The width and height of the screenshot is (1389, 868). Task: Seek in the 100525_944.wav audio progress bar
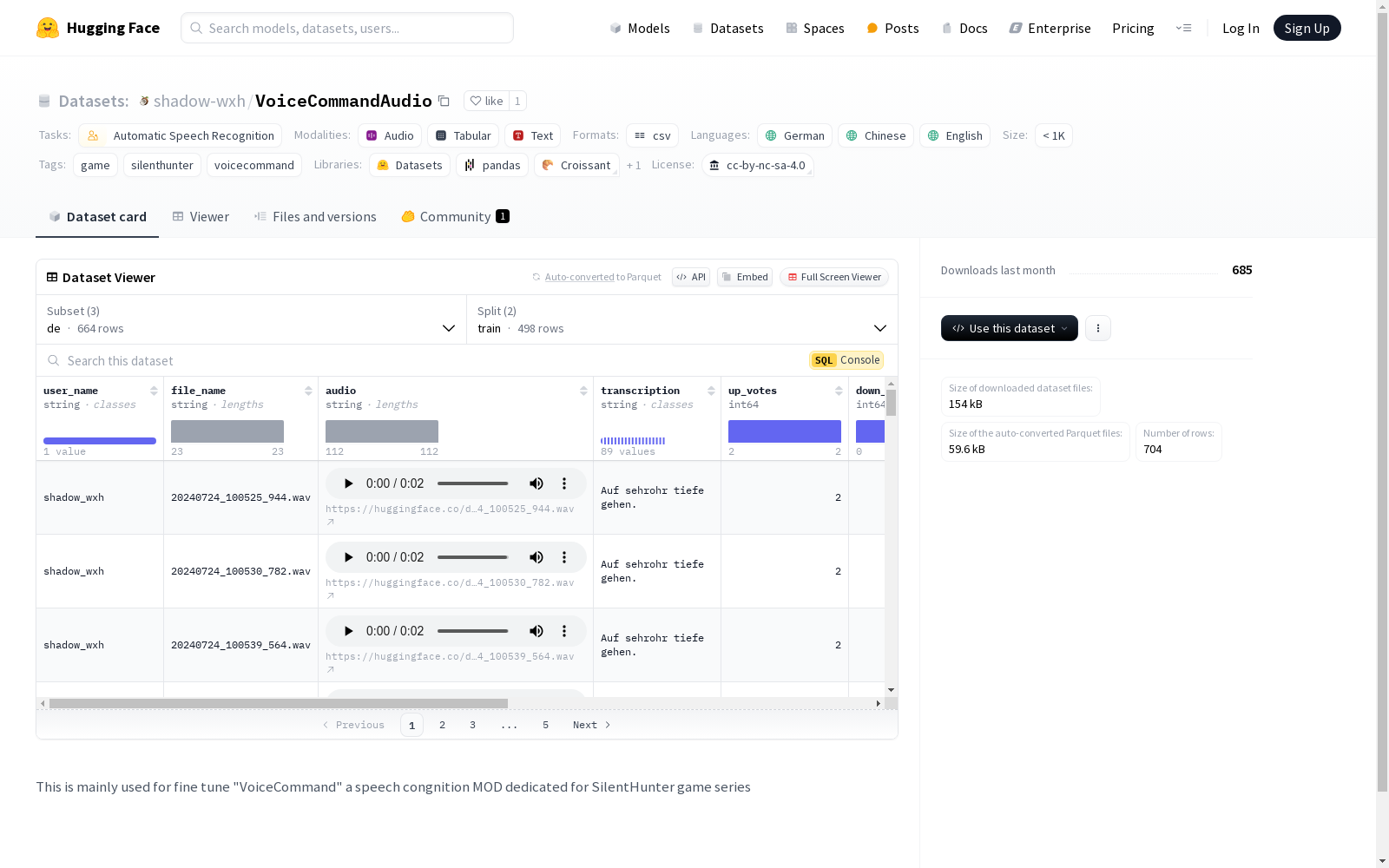[x=473, y=483]
